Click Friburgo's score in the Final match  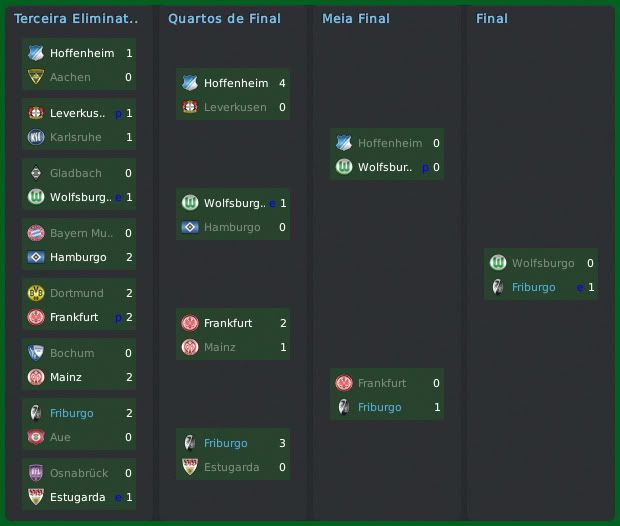pyautogui.click(x=591, y=287)
